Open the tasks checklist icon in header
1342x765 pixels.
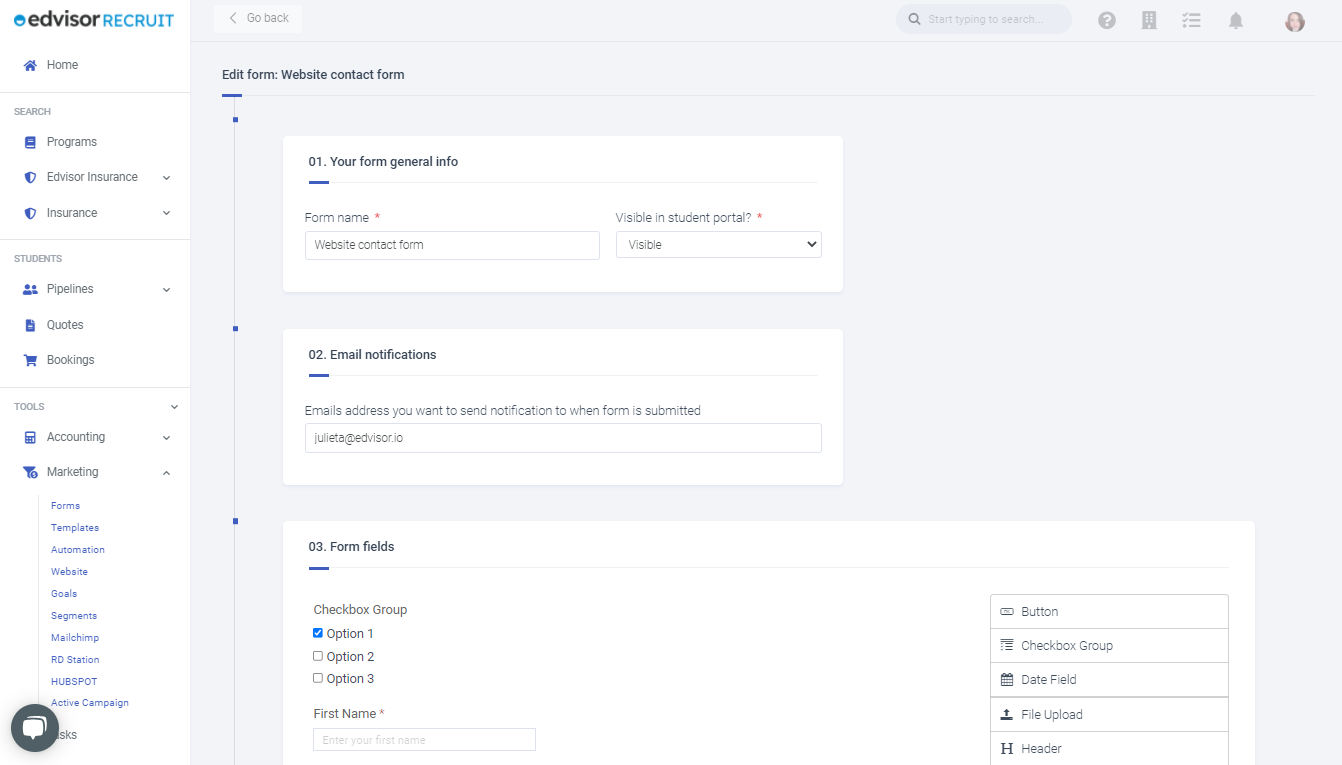(1191, 20)
